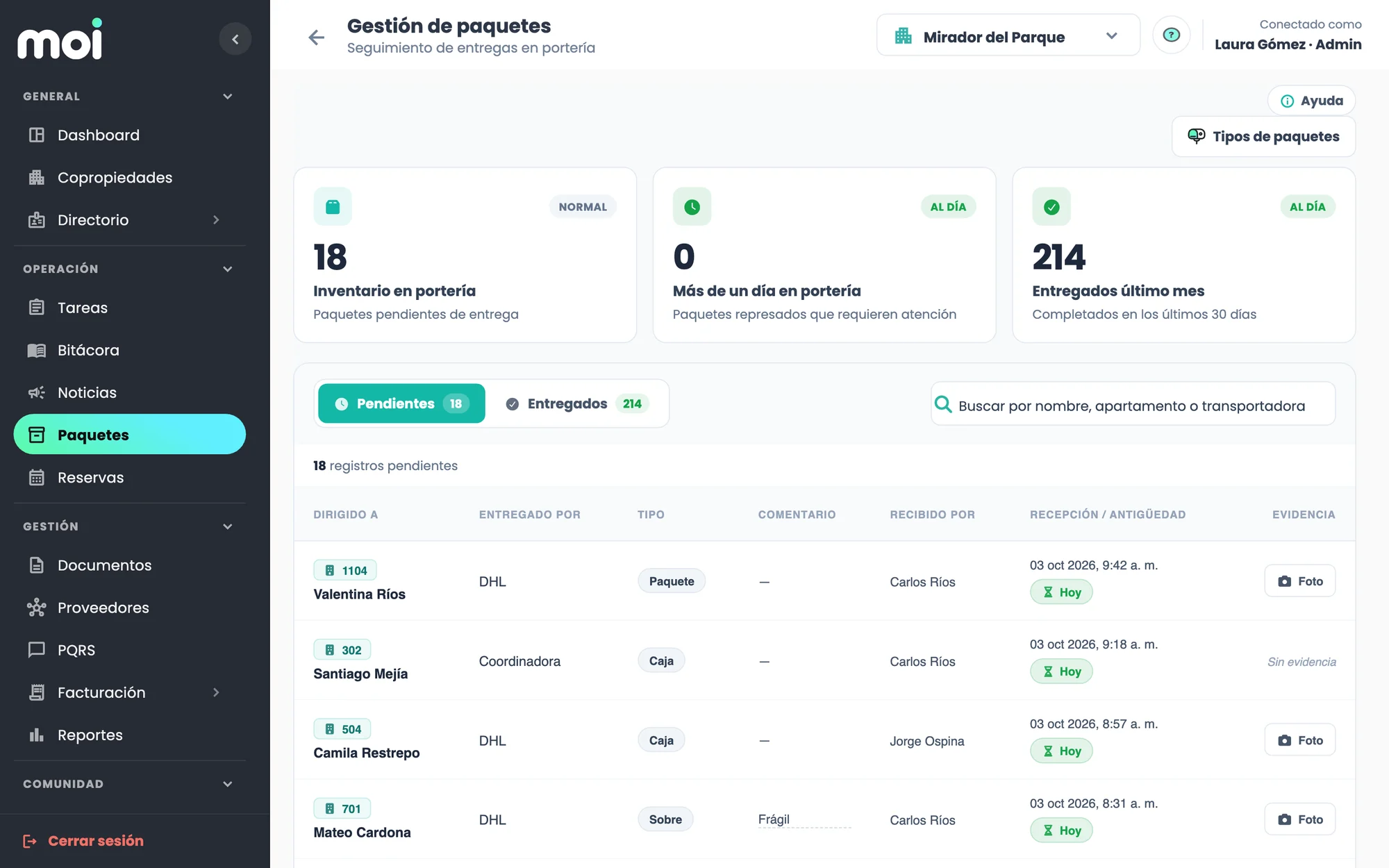The width and height of the screenshot is (1389, 868).
Task: Sort by the DIRIGIDO A column header
Action: (345, 515)
